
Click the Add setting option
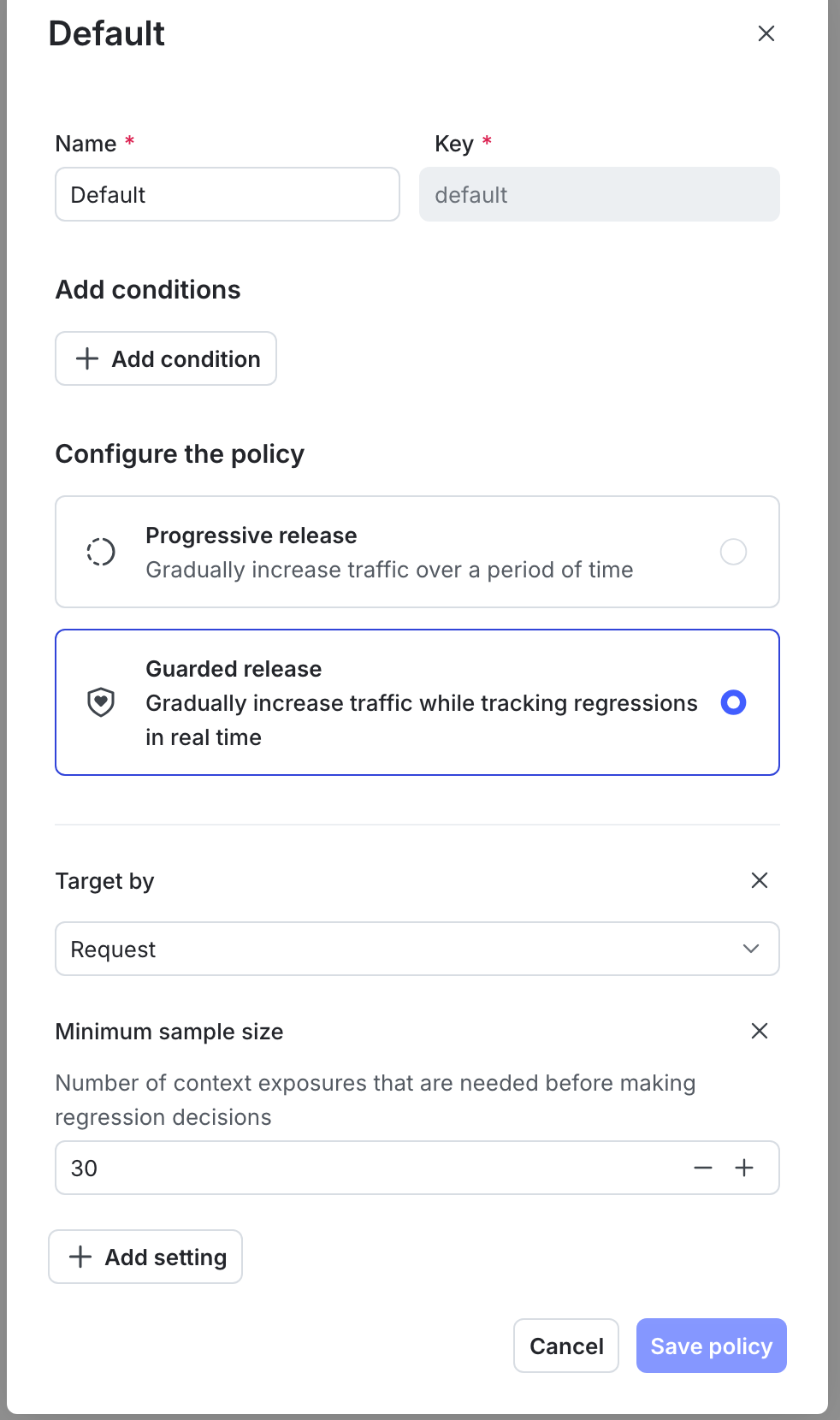[145, 1257]
